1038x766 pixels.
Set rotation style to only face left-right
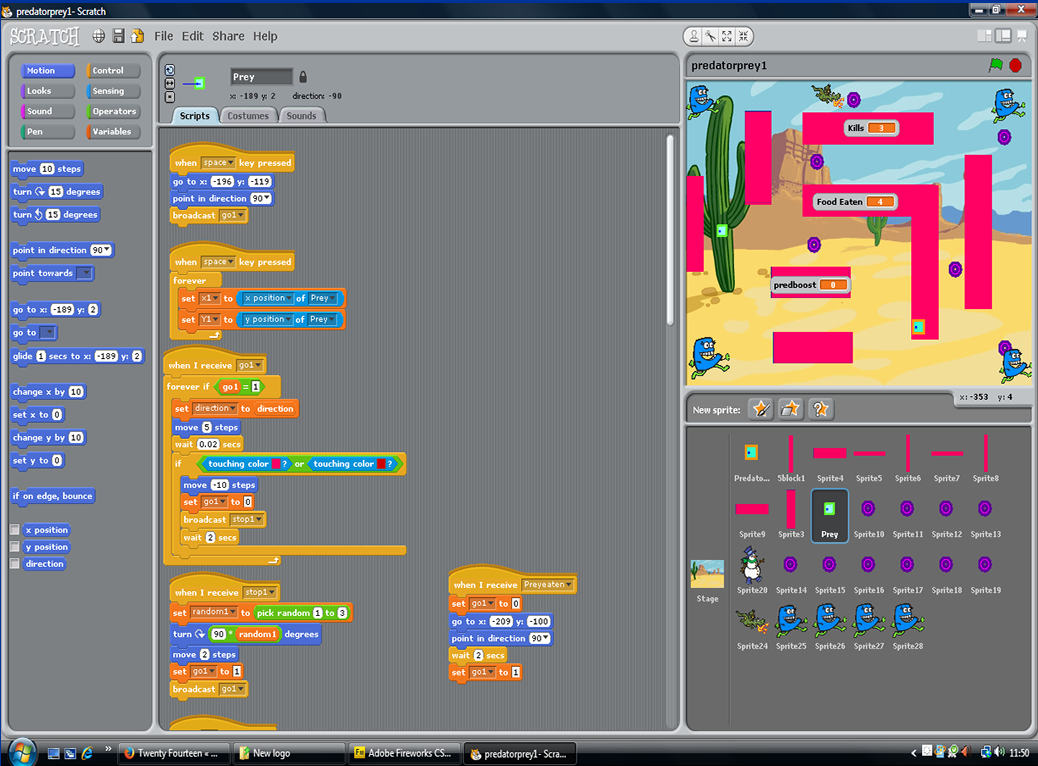click(x=170, y=83)
